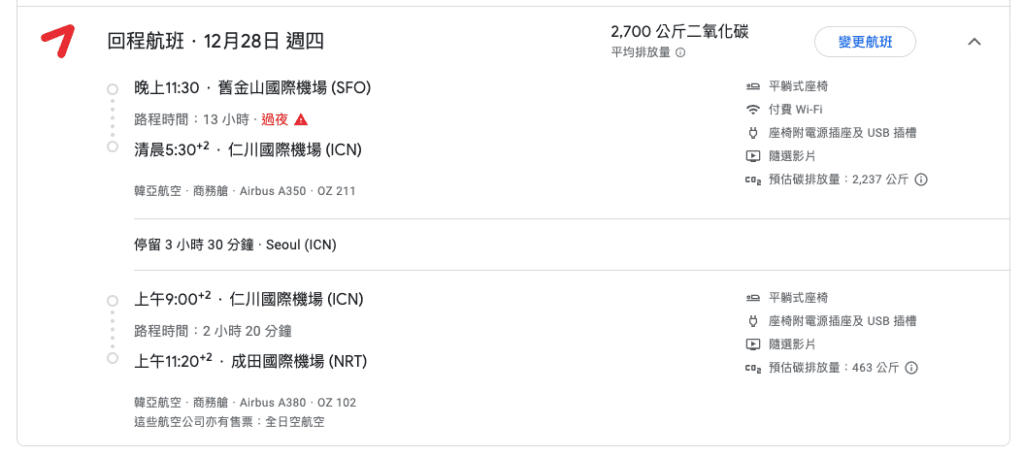1024x458 pixels.
Task: Click the 全日空航空 ticket seller text
Action: click(x=295, y=422)
